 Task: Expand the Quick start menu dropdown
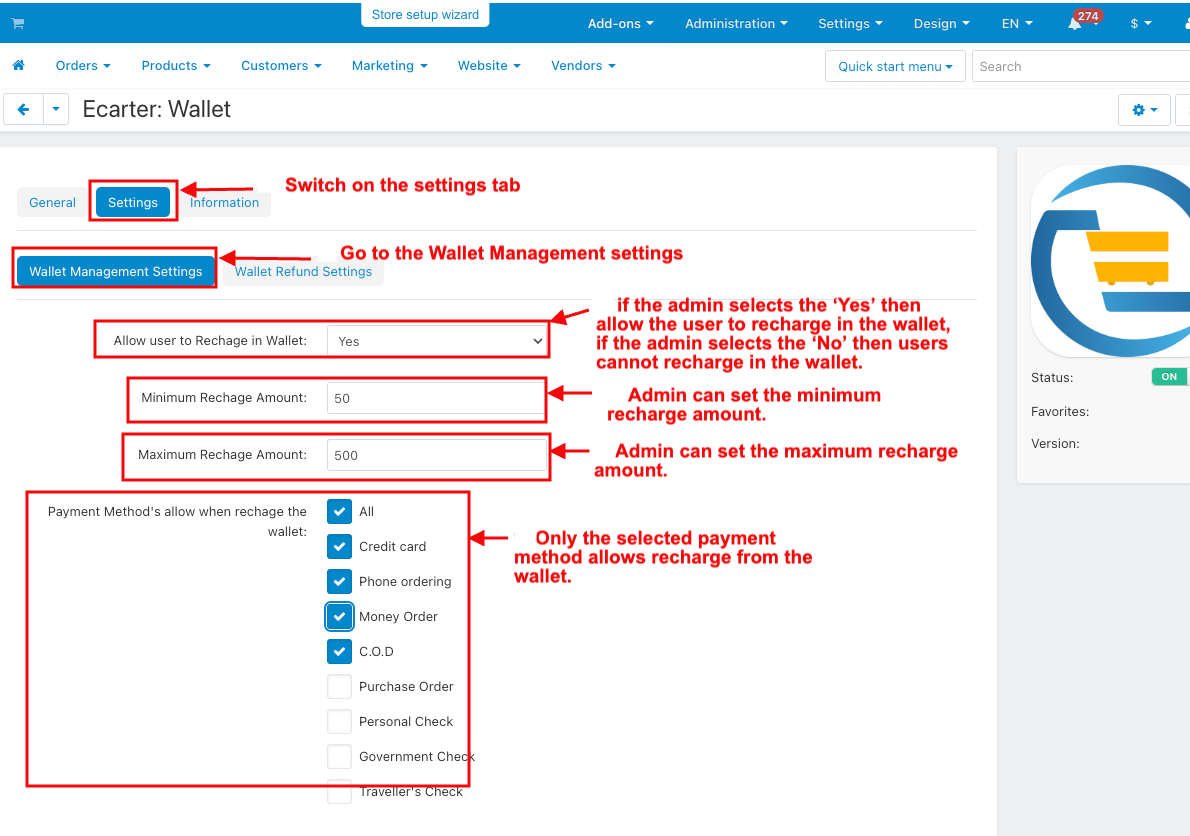(895, 67)
